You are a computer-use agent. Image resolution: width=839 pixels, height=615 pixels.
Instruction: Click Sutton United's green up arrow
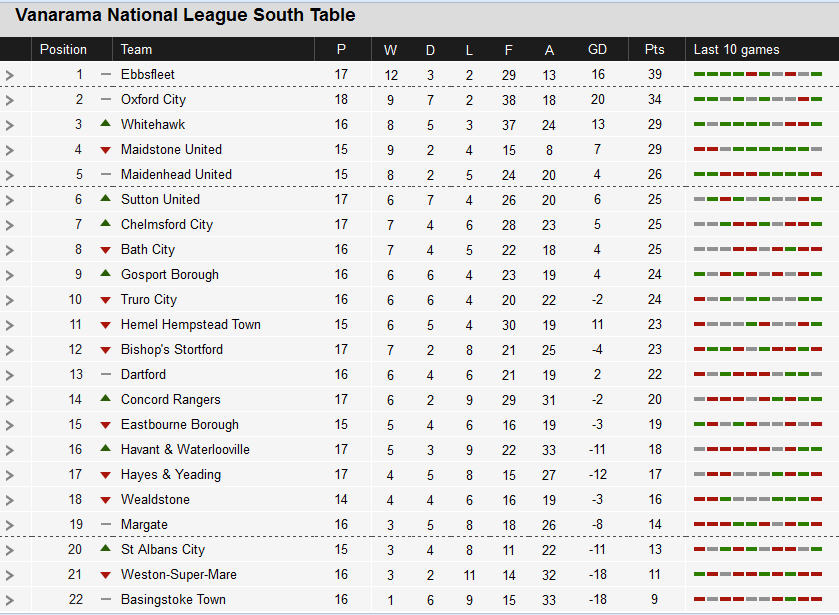coord(105,199)
